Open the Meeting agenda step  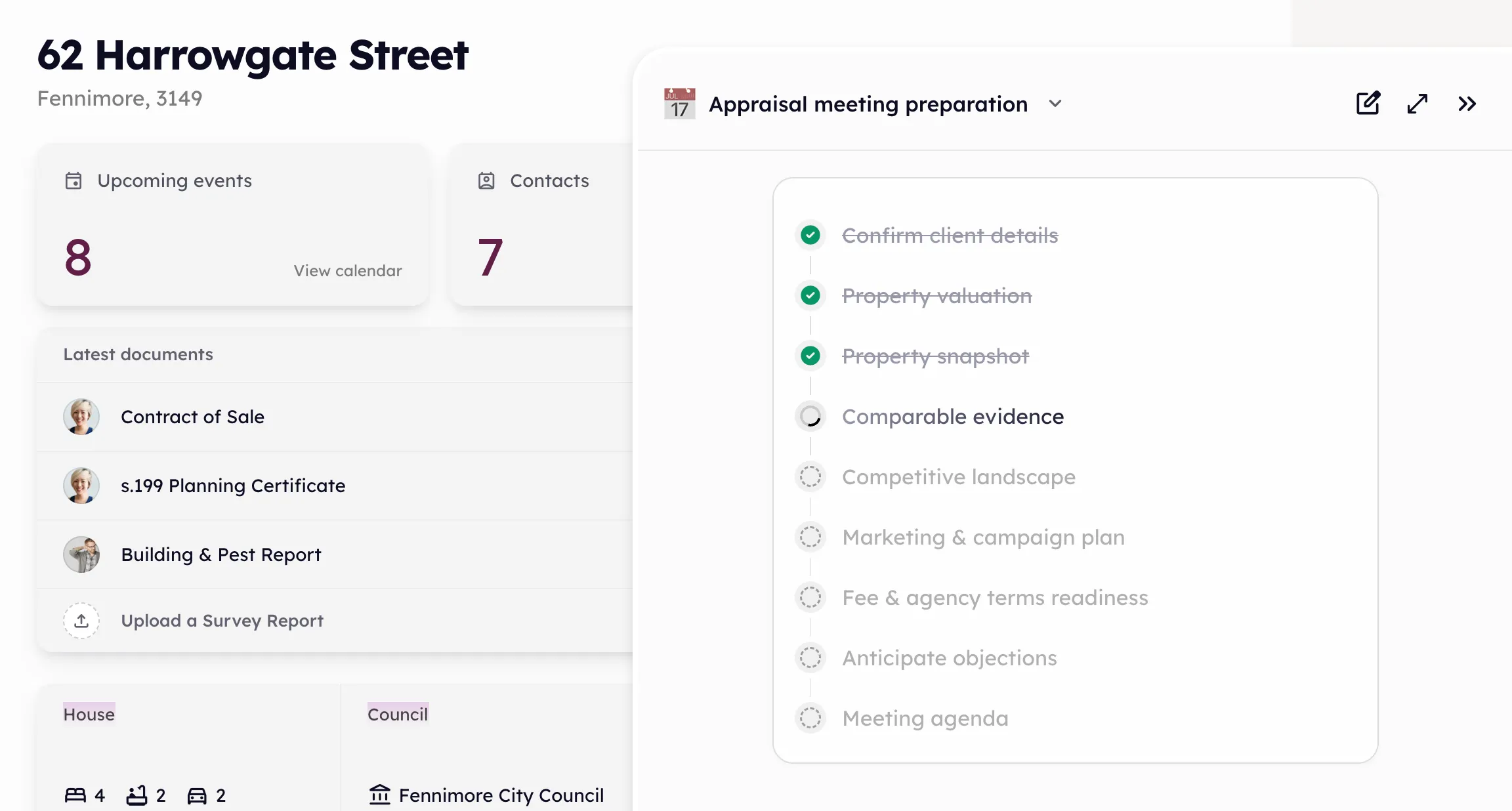click(x=925, y=718)
